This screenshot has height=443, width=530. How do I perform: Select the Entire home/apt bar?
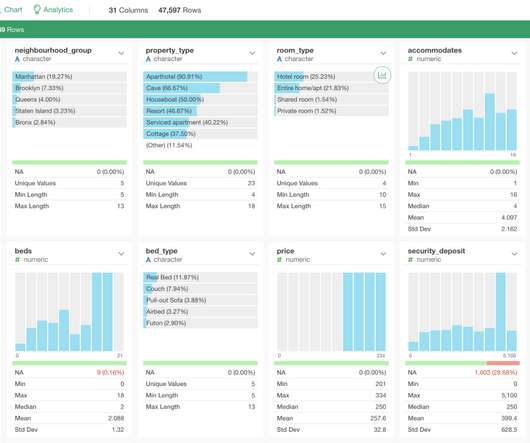pyautogui.click(x=331, y=88)
